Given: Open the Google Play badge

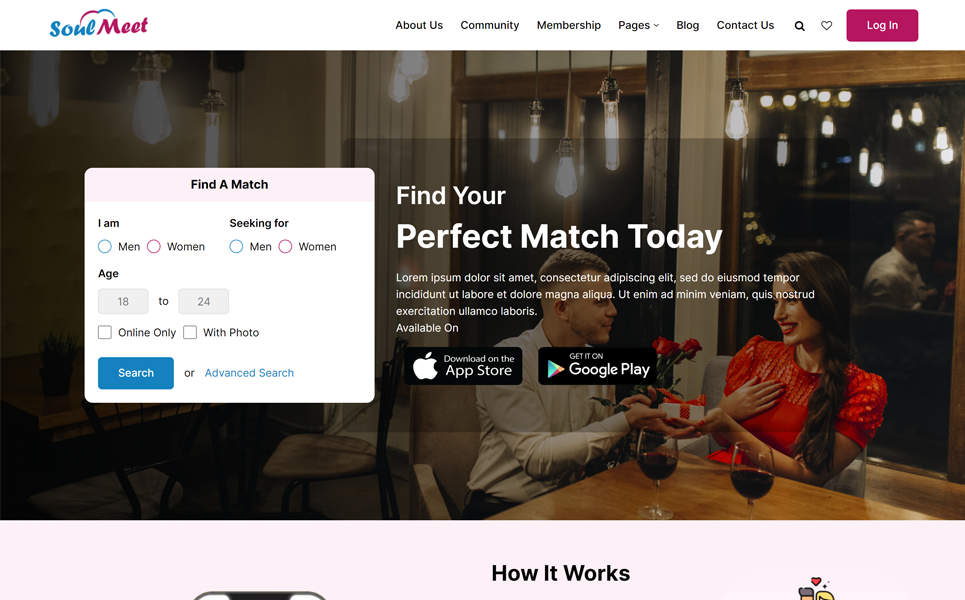Looking at the screenshot, I should point(597,366).
